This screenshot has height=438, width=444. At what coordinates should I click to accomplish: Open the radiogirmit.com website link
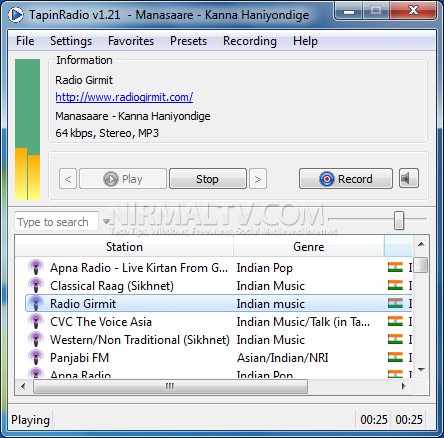tap(124, 97)
